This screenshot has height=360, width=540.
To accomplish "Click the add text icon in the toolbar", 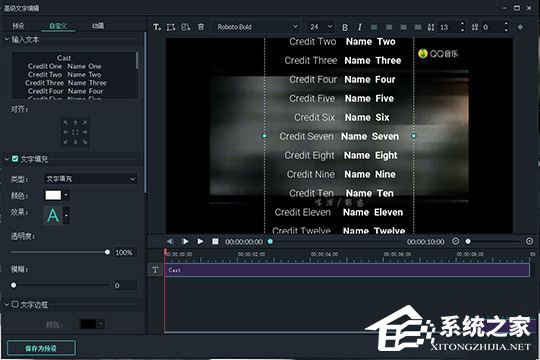I will 157,27.
